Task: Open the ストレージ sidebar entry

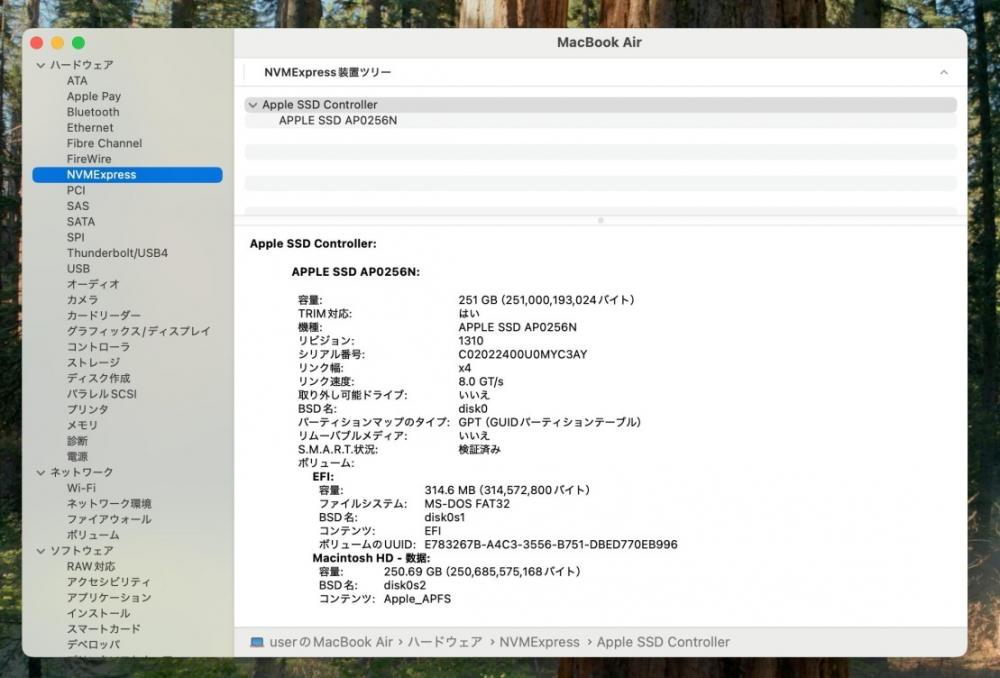Action: (93, 362)
